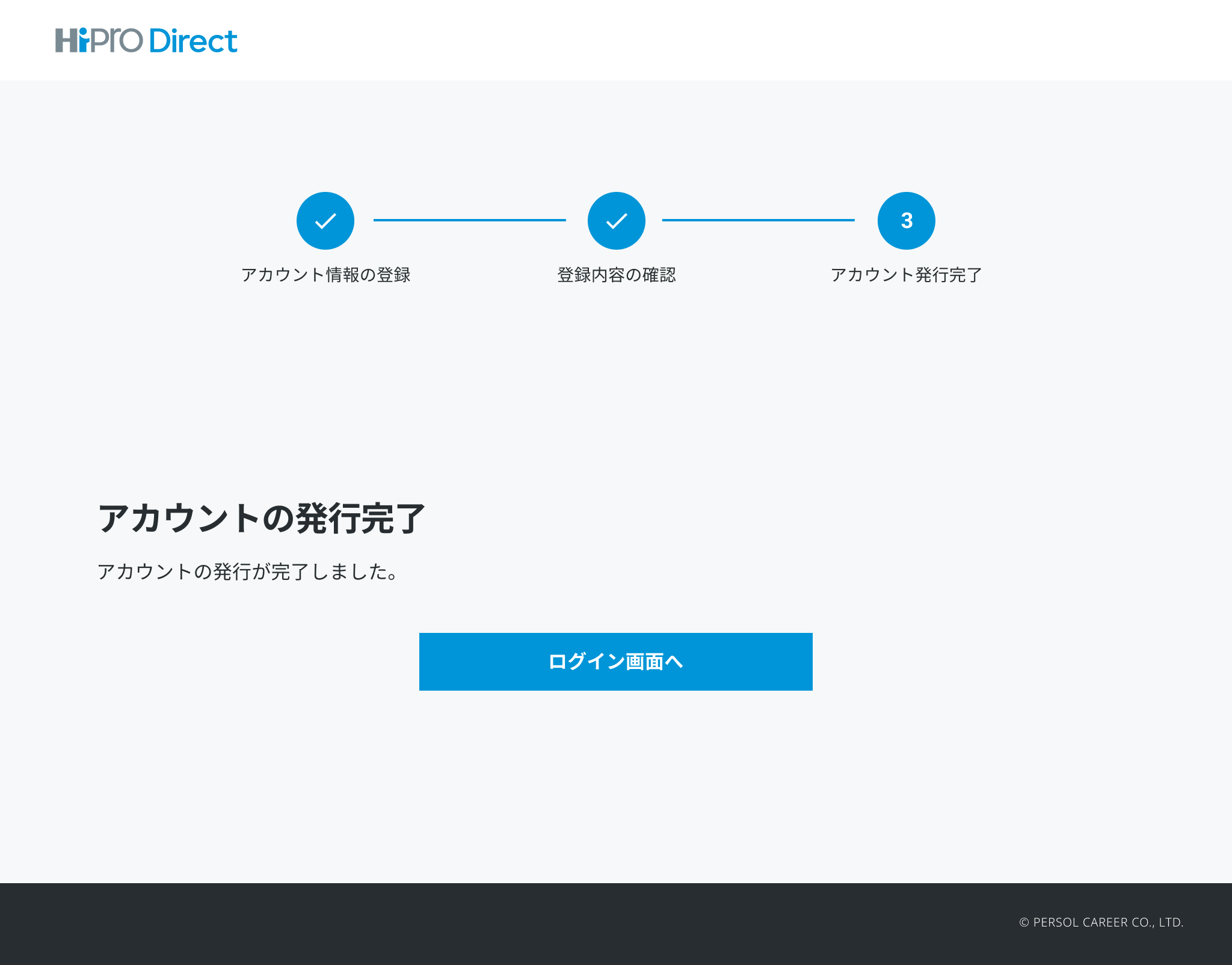1232x965 pixels.
Task: Click the アカウントの発行が完了しました message text
Action: [247, 572]
